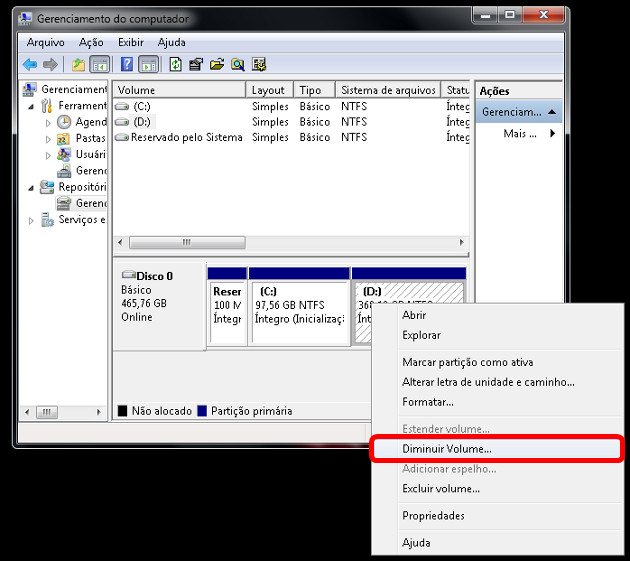Screen dimensions: 630x561
Task: Sort by Sistema de arquivos column header
Action: pos(389,90)
